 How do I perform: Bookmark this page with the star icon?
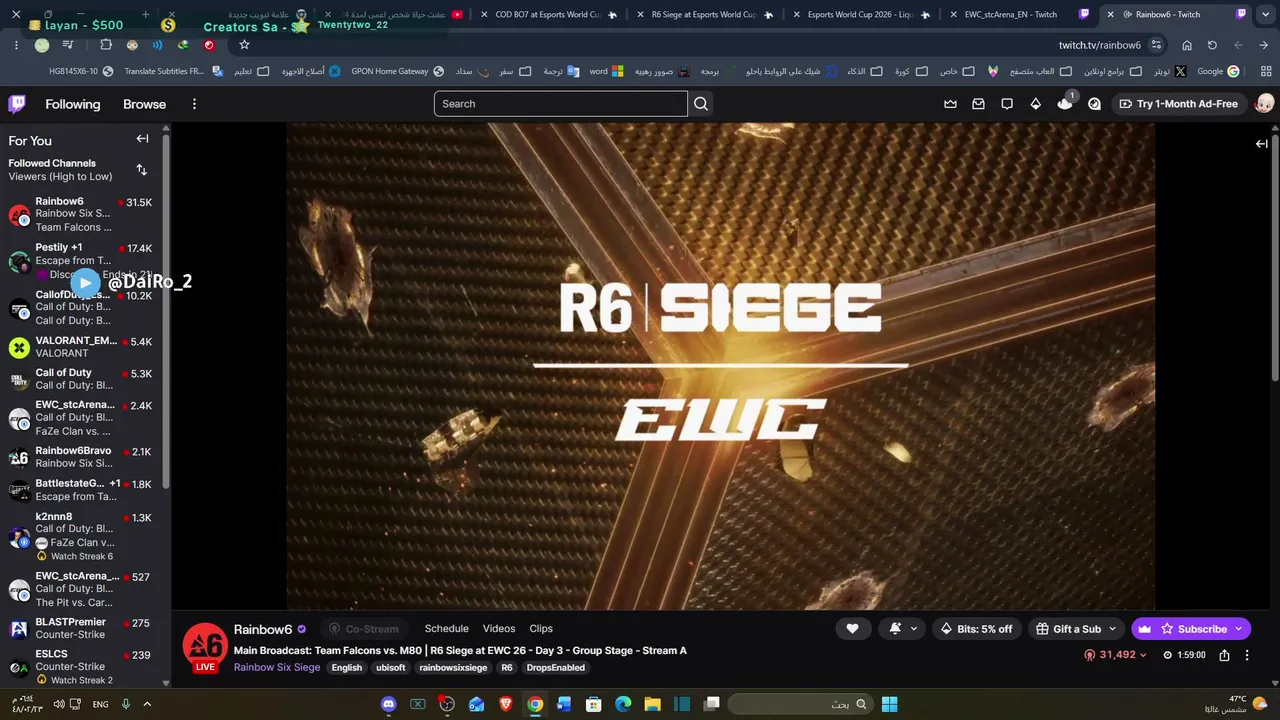[x=244, y=45]
